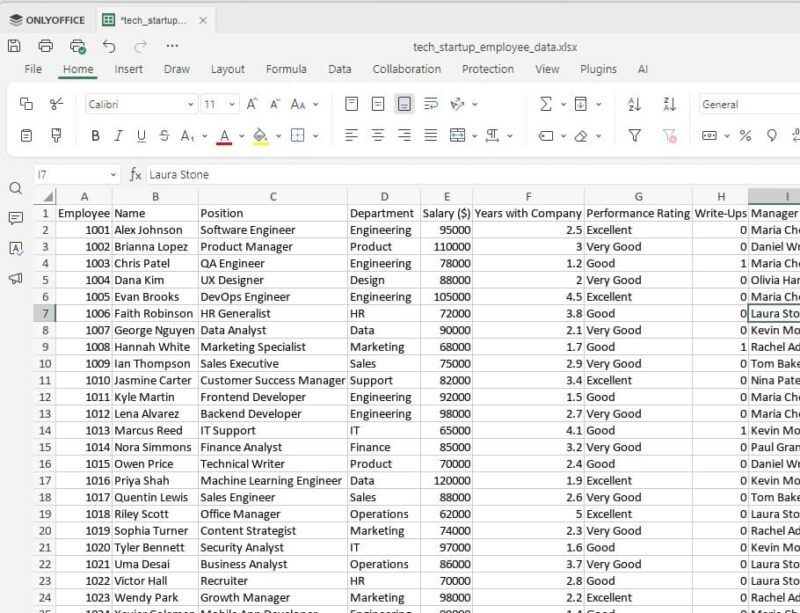Enable a filter on the data
Viewport: 800px width, 613px height.
tap(634, 135)
